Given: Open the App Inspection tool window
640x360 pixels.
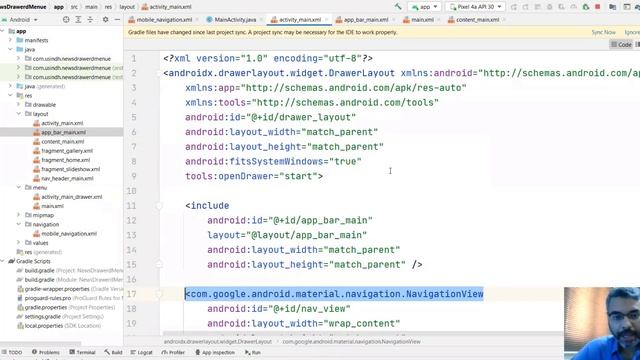Looking at the screenshot, I should (215, 352).
